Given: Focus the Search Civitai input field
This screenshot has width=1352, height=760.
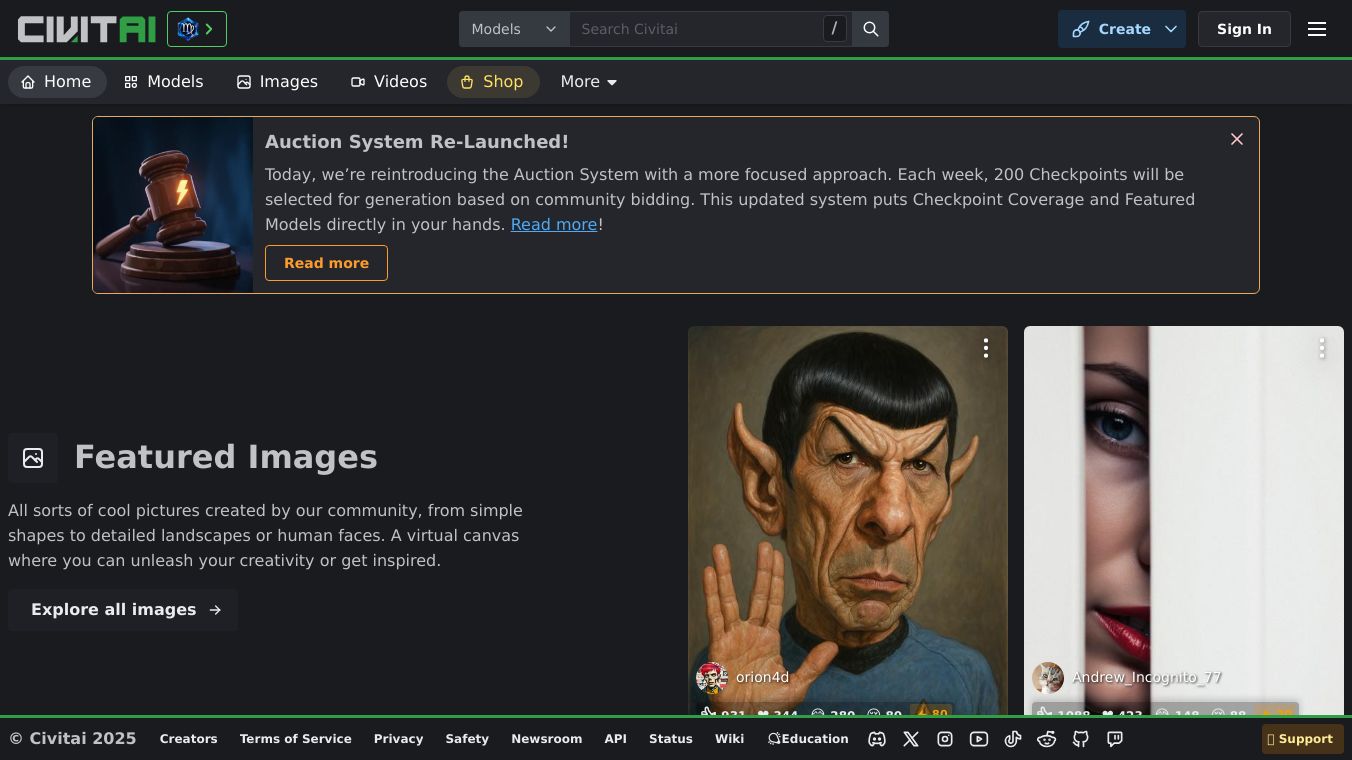Looking at the screenshot, I should [696, 29].
